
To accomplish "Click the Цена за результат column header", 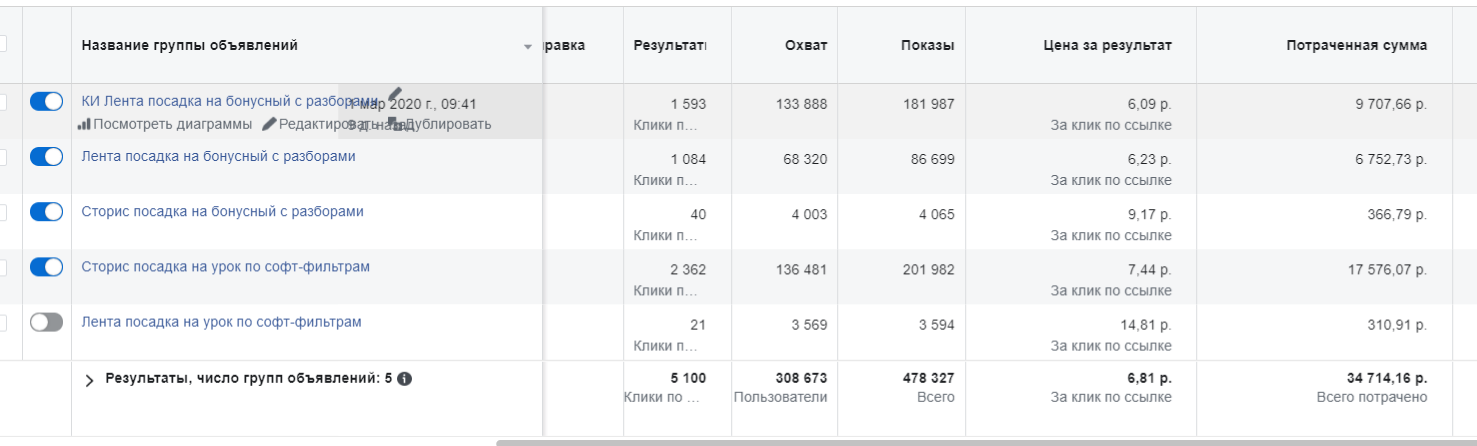I will point(1107,45).
